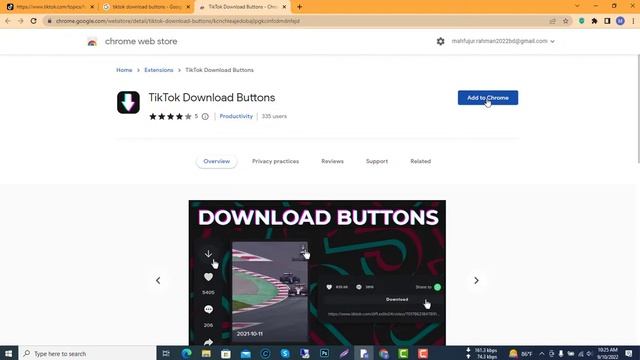Close the tiktok.com browser tab
The width and height of the screenshot is (640, 360).
tap(92, 7)
